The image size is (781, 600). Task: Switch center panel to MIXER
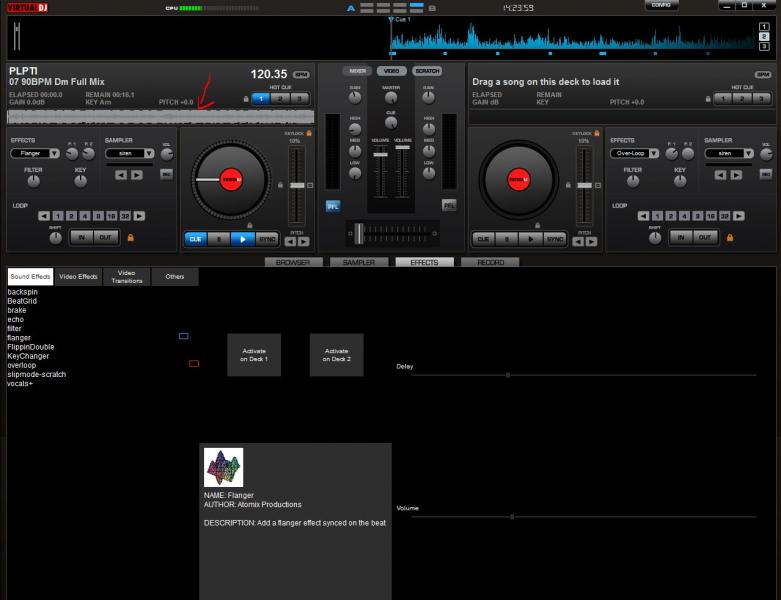click(357, 71)
